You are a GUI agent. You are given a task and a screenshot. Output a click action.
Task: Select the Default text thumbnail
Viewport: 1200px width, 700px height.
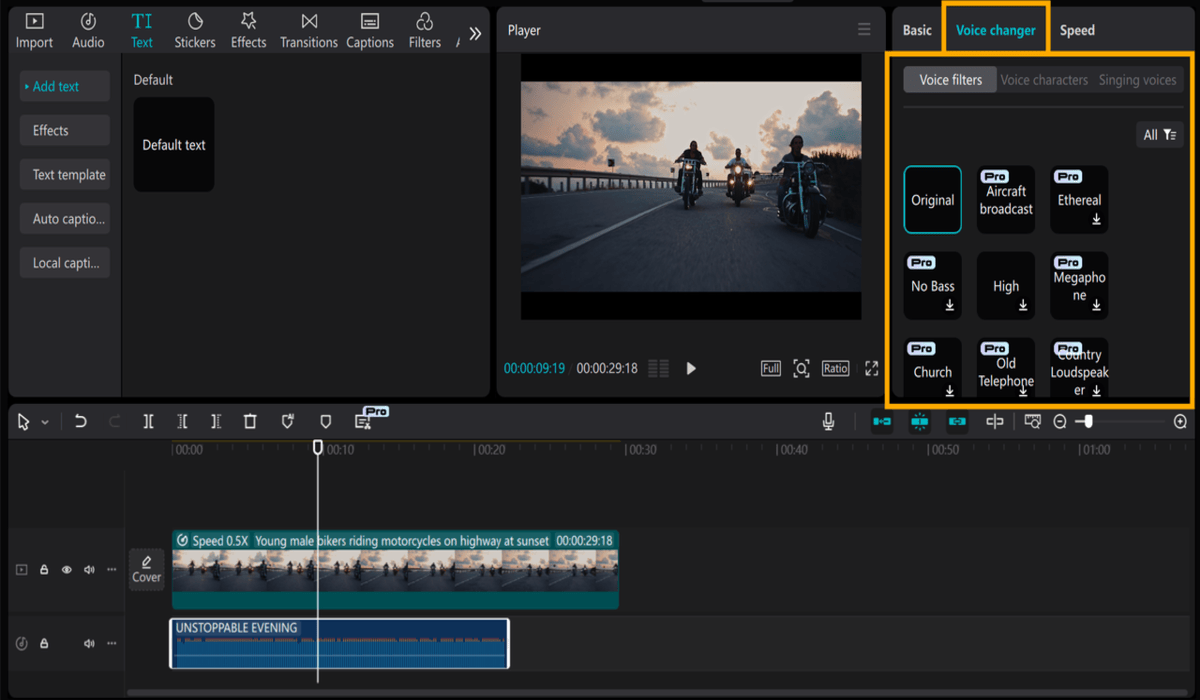pos(174,145)
